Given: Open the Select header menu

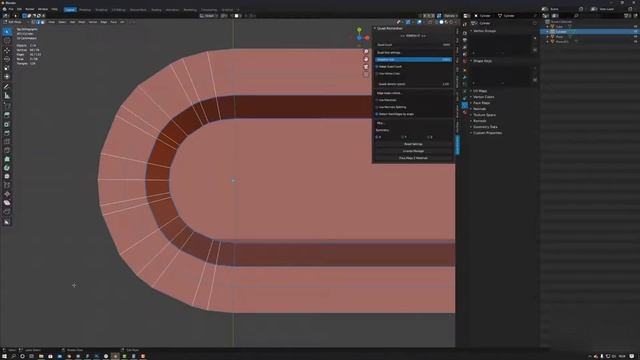Looking at the screenshot, I should point(62,22).
